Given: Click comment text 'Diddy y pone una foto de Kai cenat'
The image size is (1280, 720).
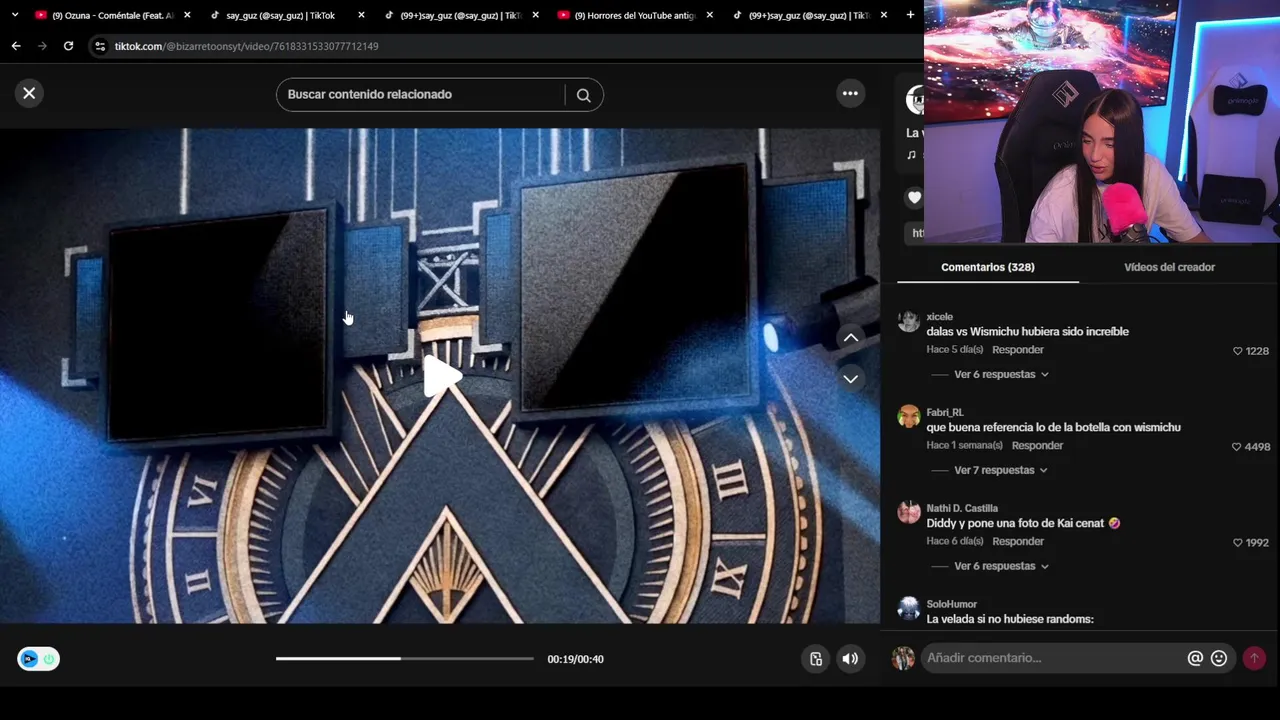Looking at the screenshot, I should point(1015,524).
